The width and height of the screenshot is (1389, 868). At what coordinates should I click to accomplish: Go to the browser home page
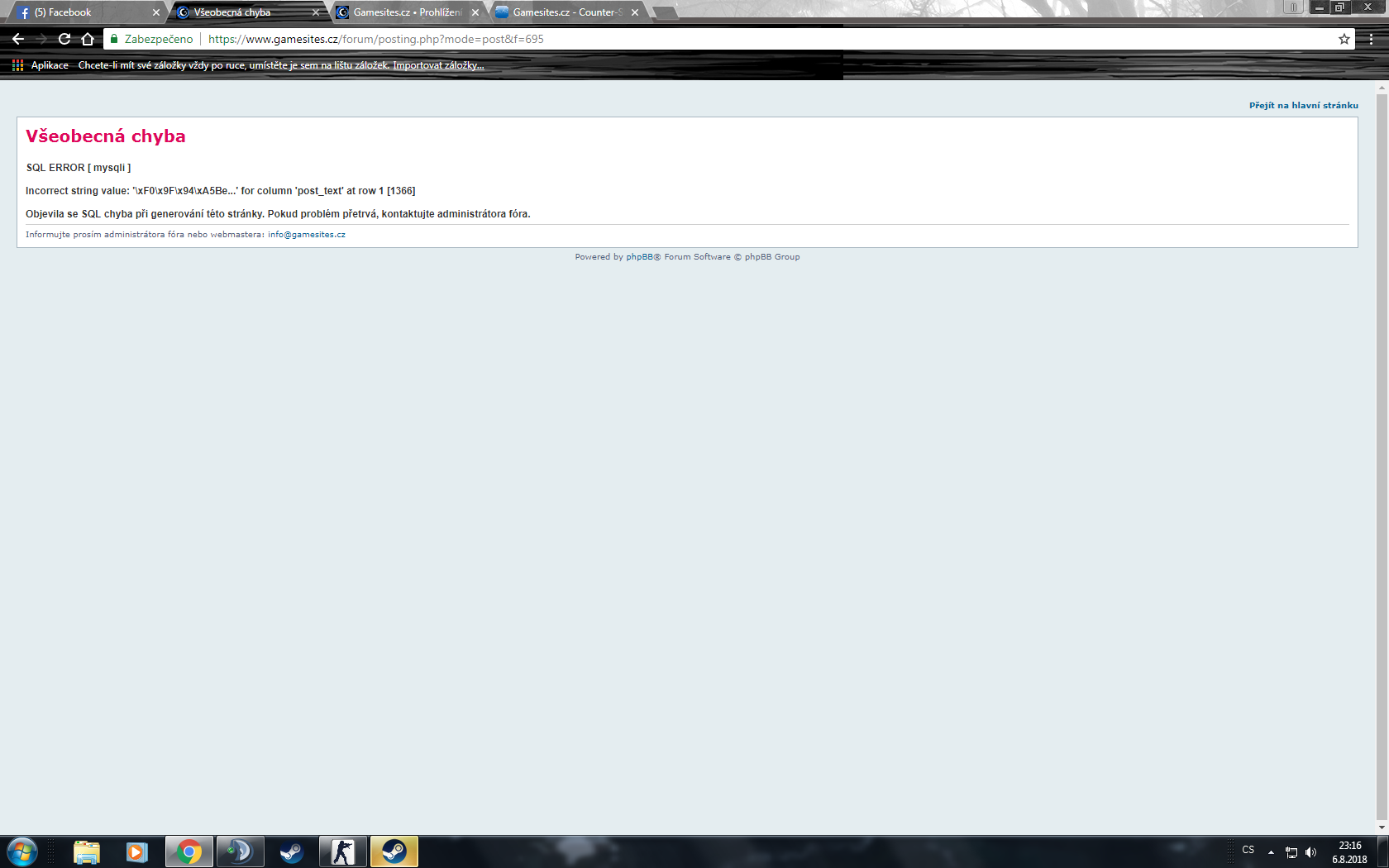(x=88, y=39)
